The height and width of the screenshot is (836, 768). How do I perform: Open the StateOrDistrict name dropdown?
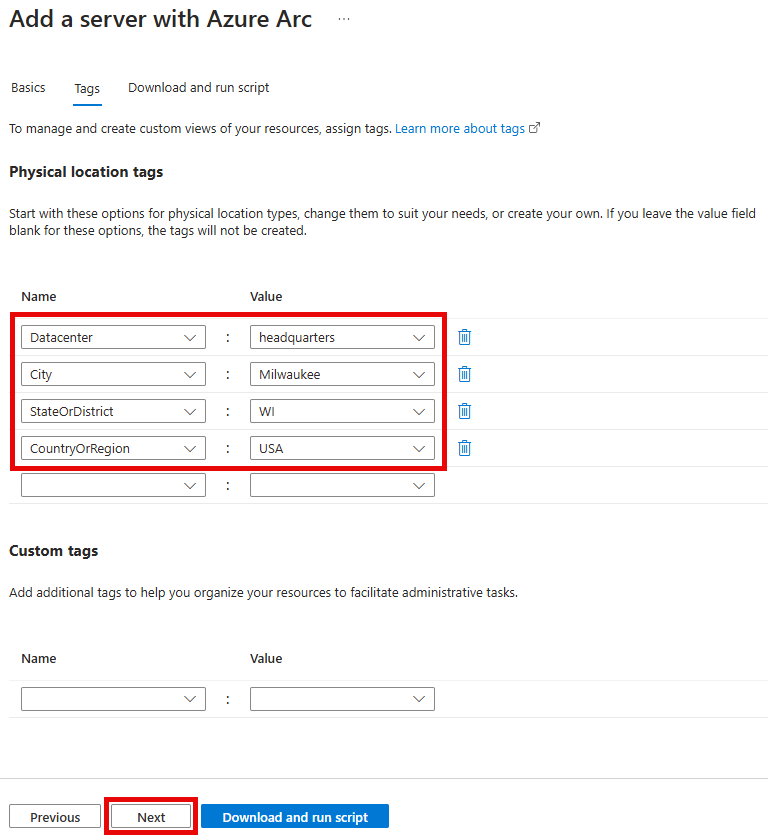(x=113, y=412)
